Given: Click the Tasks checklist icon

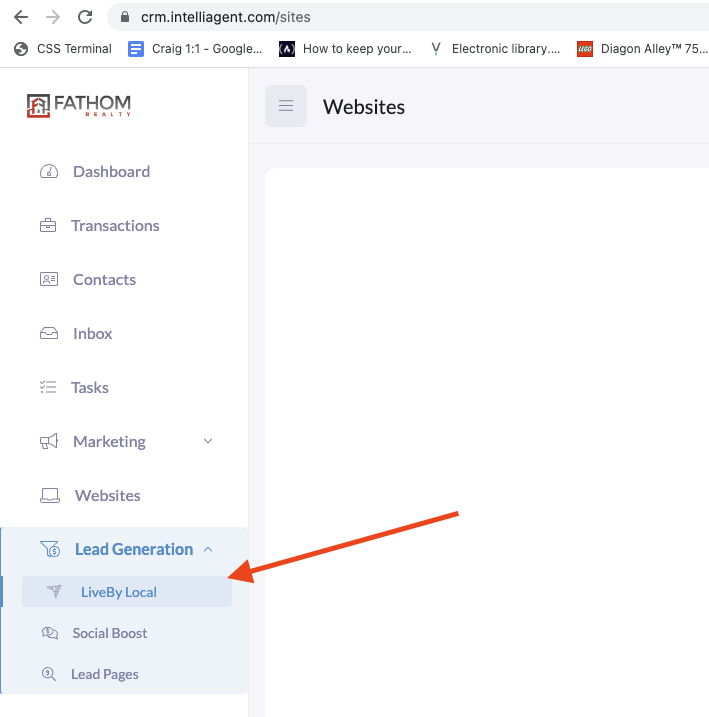Looking at the screenshot, I should pyautogui.click(x=48, y=387).
